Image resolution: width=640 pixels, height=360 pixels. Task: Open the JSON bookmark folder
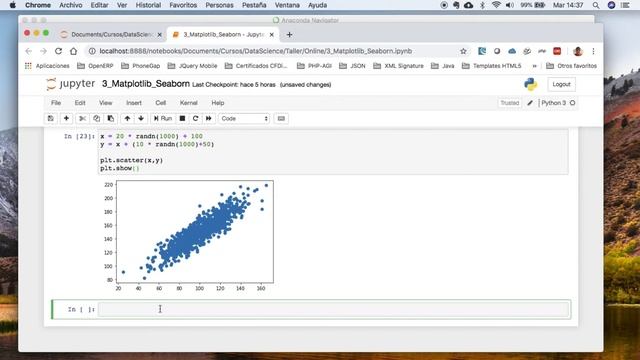point(352,66)
